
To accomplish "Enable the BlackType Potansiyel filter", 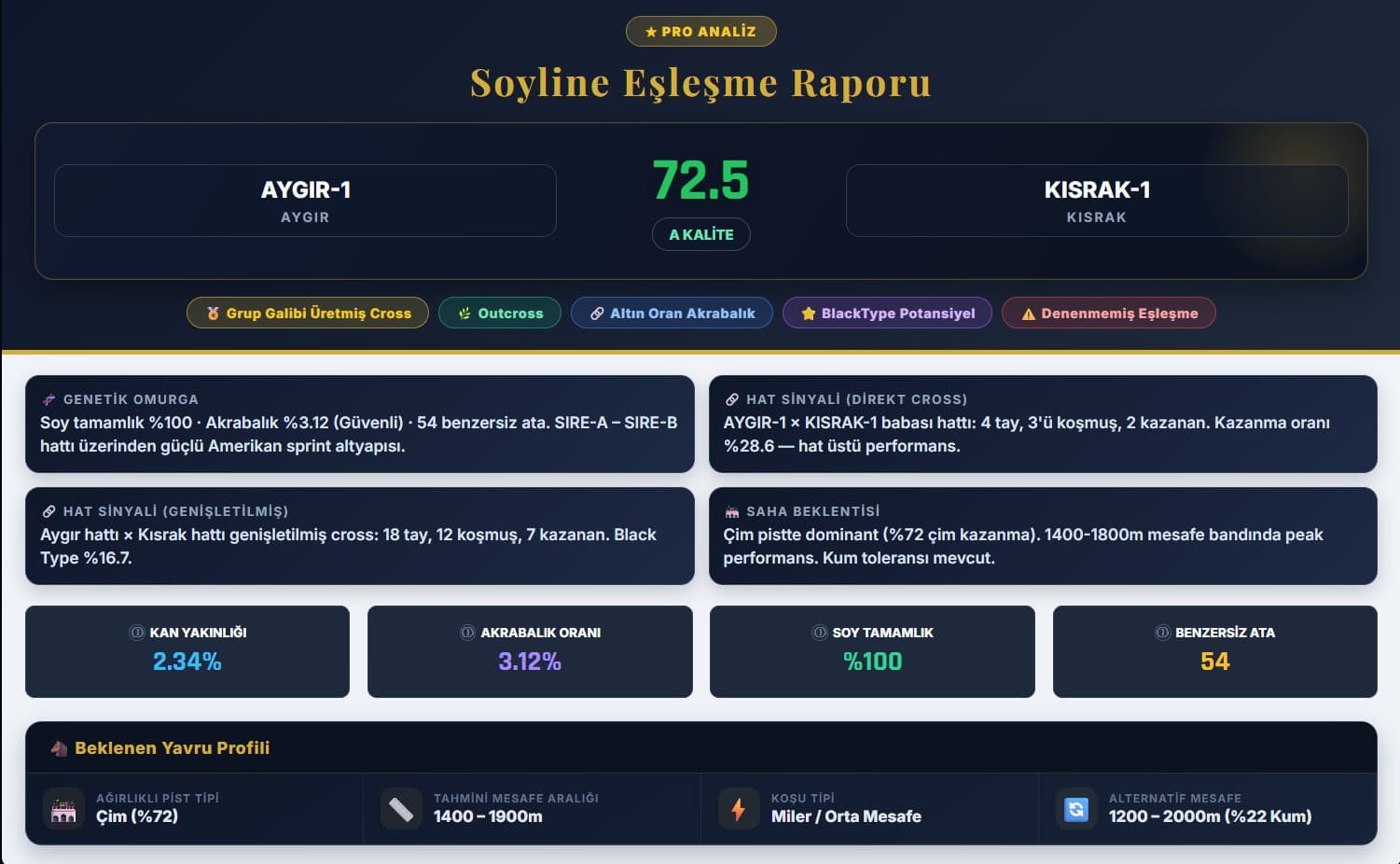I will (x=887, y=313).
